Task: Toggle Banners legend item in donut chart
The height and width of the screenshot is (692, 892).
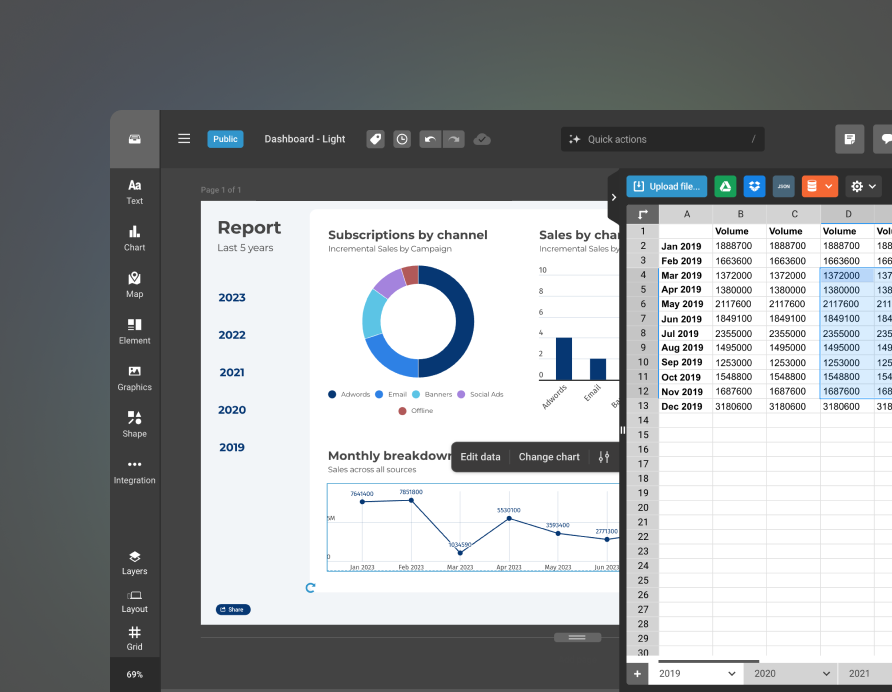Action: (432, 394)
